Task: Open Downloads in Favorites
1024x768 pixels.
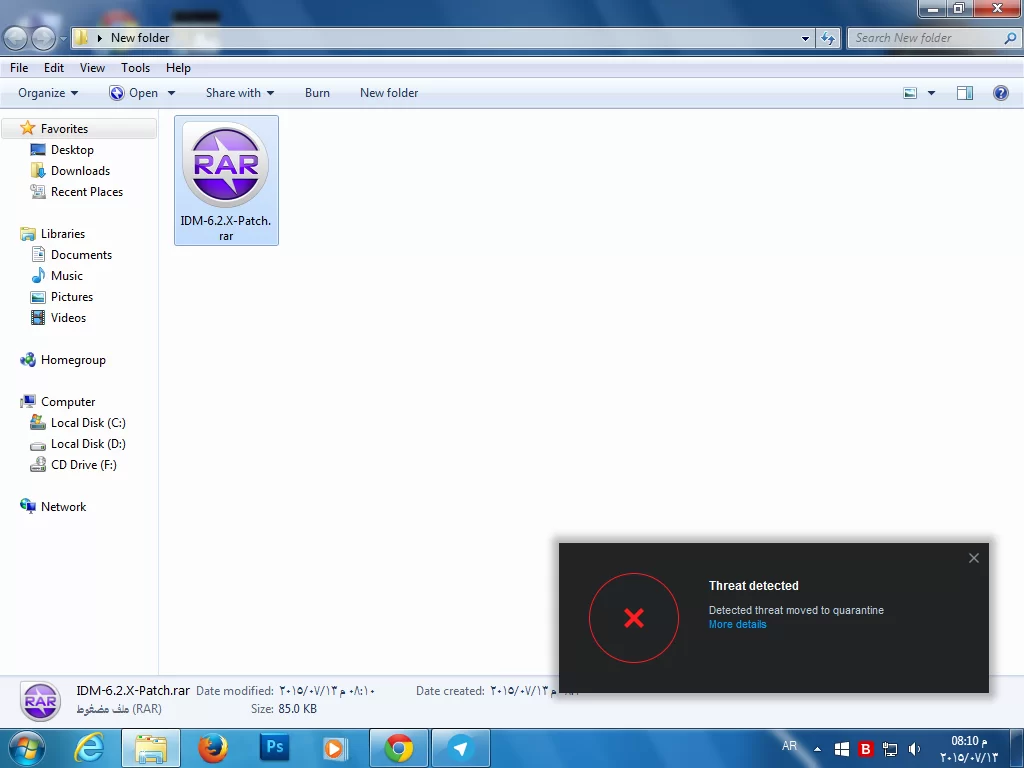Action: (x=80, y=170)
